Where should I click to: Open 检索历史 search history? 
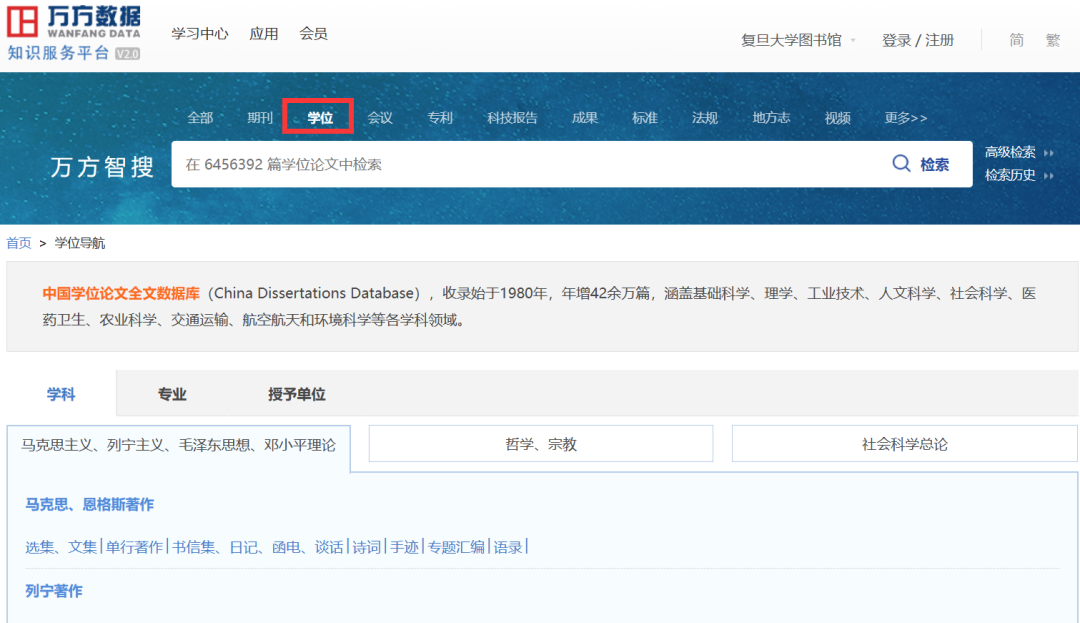click(1010, 175)
